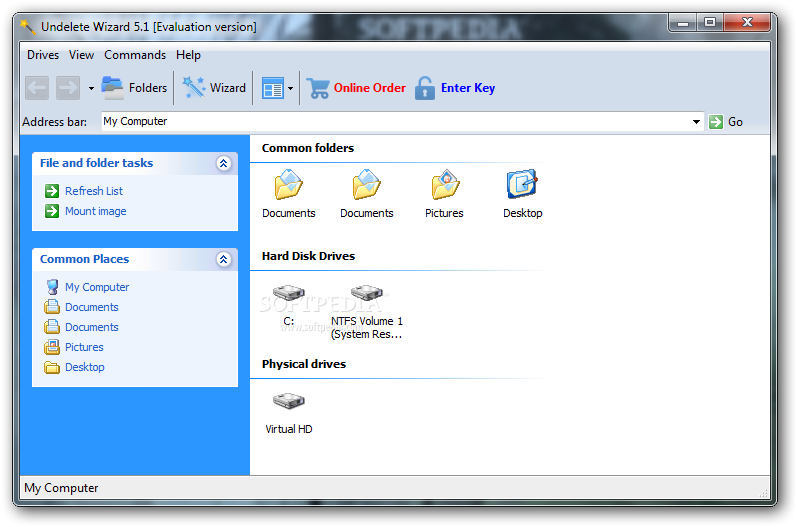Open the Drives menu
Image resolution: width=798 pixels, height=527 pixels.
[x=43, y=55]
